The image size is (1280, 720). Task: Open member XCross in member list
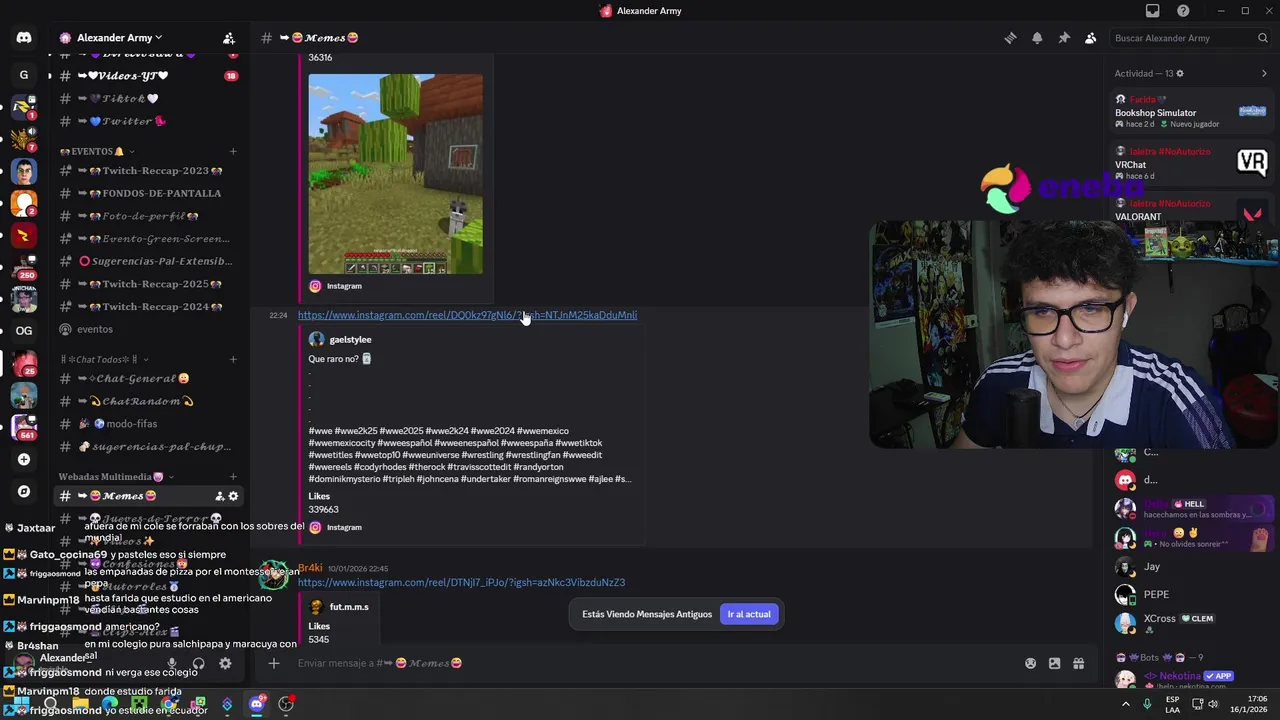point(1191,623)
